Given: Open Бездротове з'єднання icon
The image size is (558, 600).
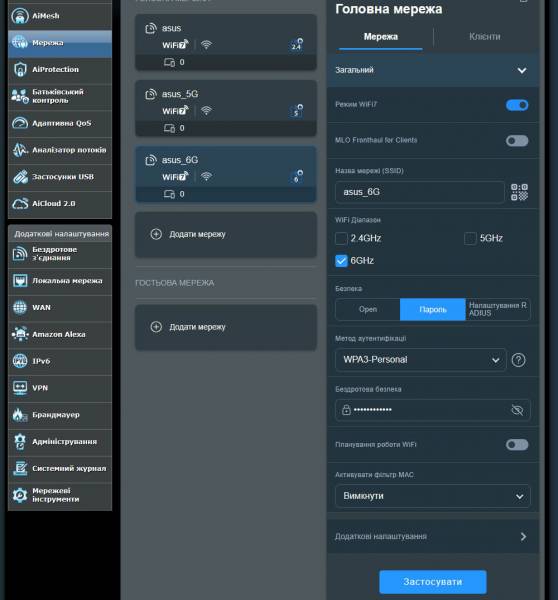Looking at the screenshot, I should pyautogui.click(x=20, y=254).
